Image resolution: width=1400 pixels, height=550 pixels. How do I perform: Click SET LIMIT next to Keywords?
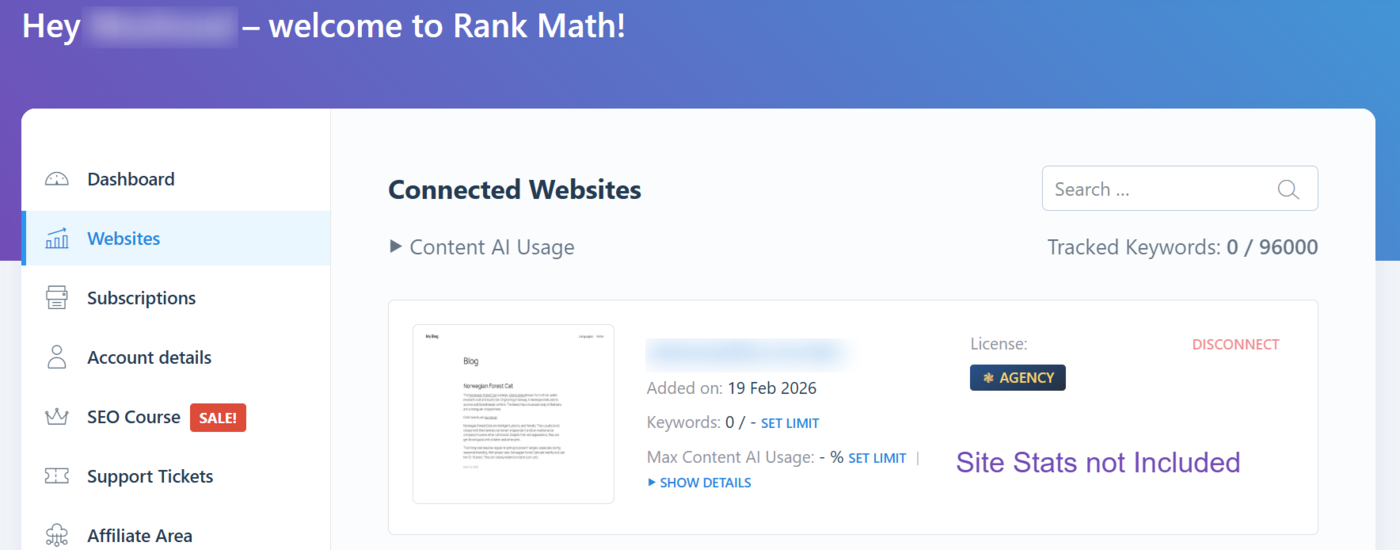point(790,423)
